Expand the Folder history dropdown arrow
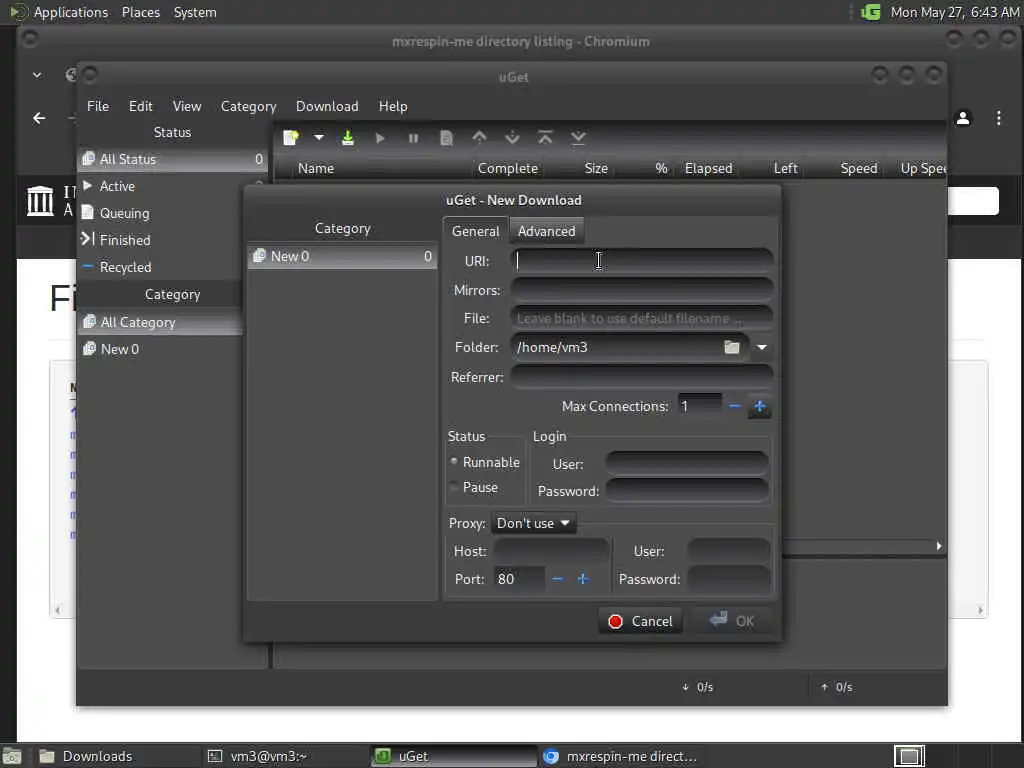 coord(761,347)
